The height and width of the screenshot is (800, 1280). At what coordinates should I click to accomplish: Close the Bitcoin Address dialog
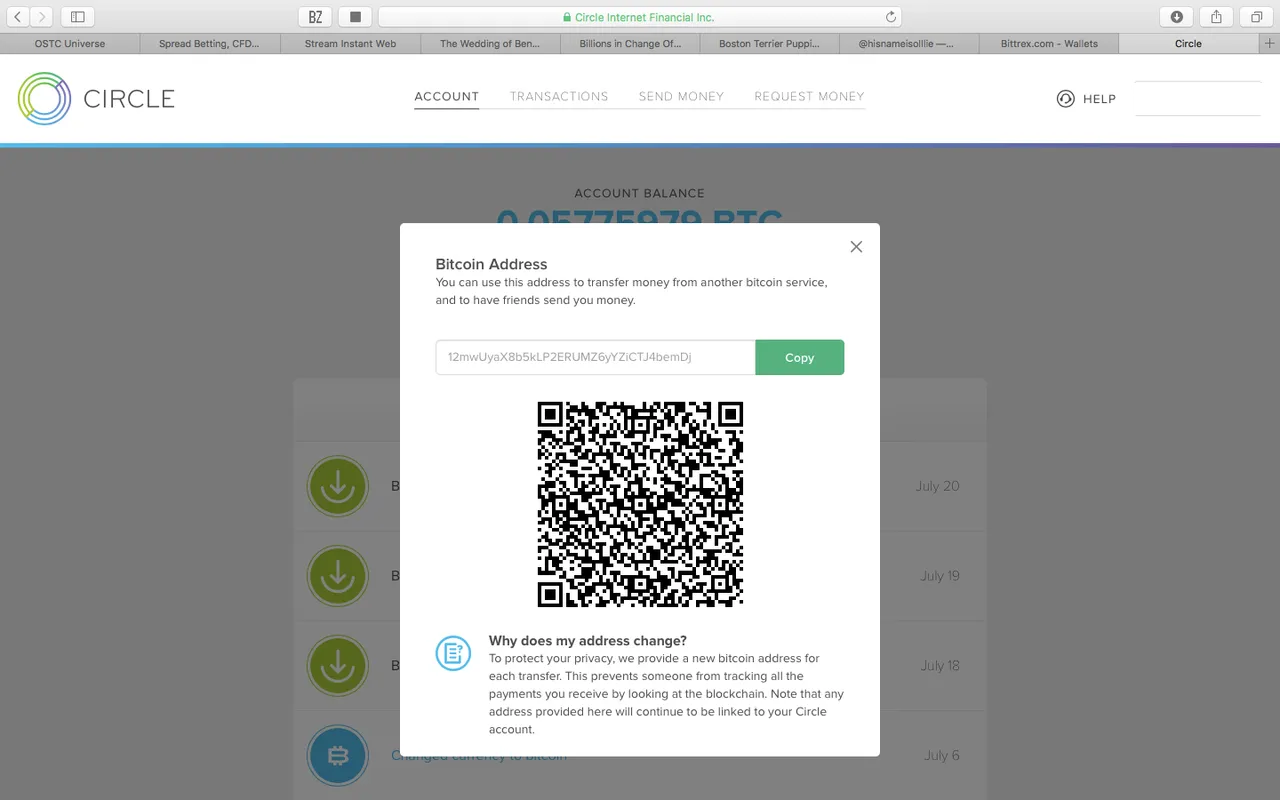[x=856, y=247]
